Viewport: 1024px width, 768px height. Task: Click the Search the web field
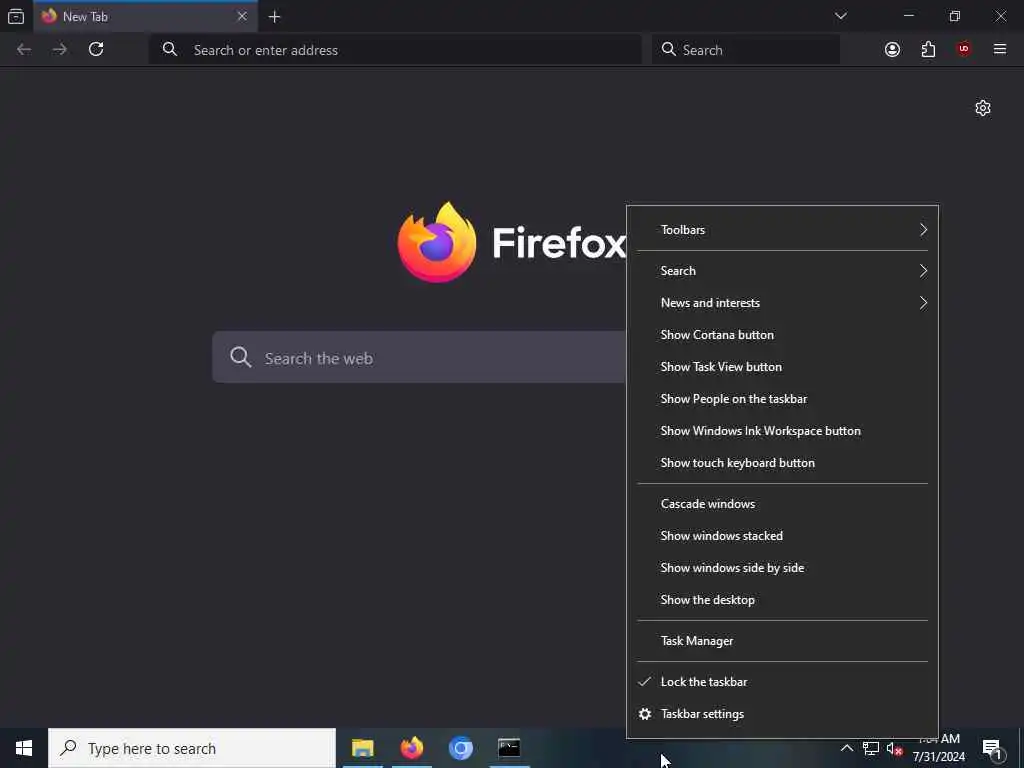419,358
